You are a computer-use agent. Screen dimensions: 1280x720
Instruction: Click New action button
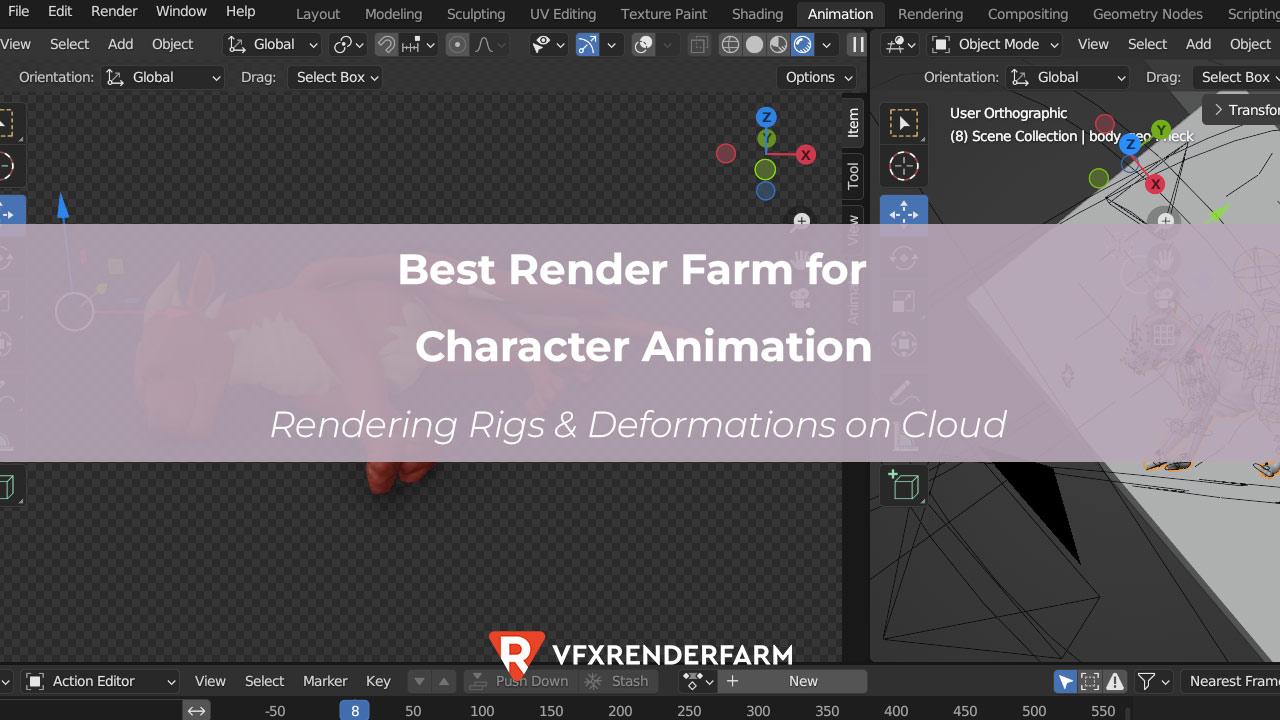[793, 681]
